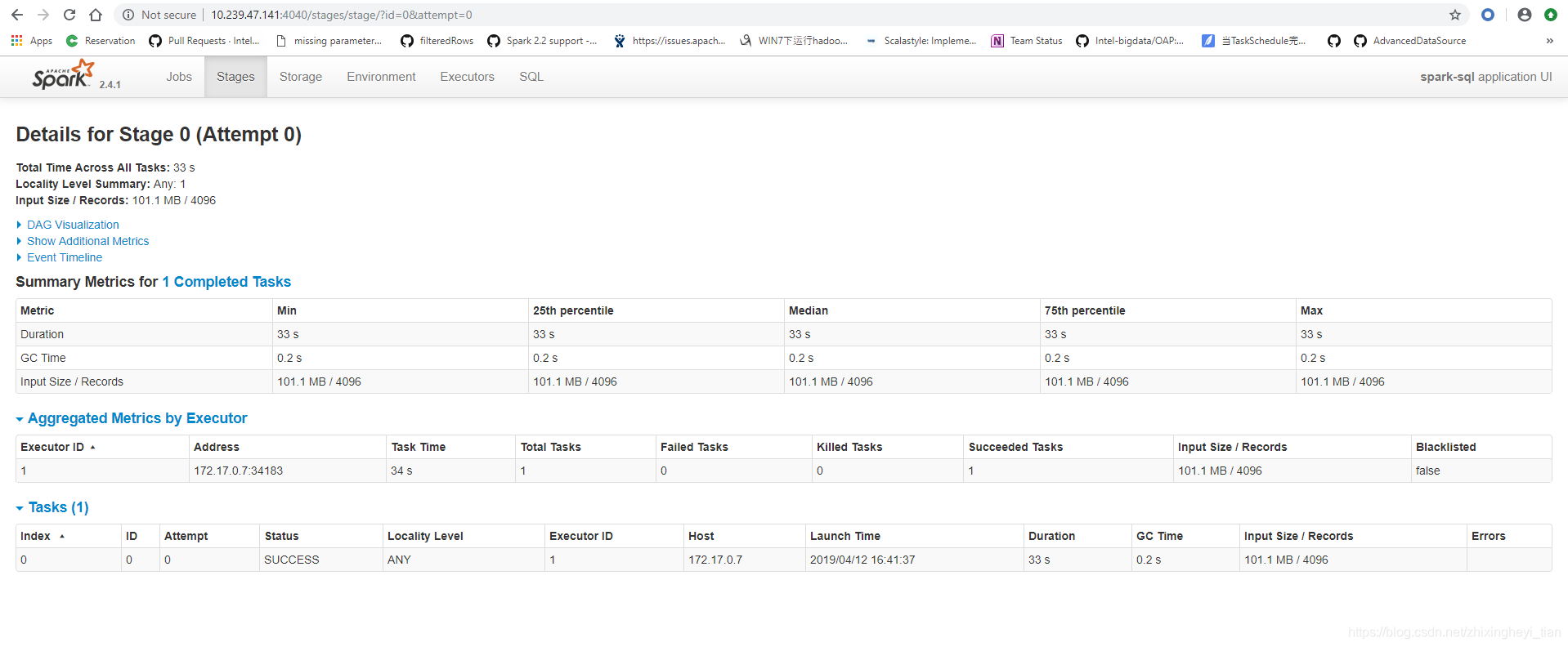This screenshot has height=647, width=1568.
Task: Click the unlabeled GitHub bookmark icon
Action: coord(1334,41)
